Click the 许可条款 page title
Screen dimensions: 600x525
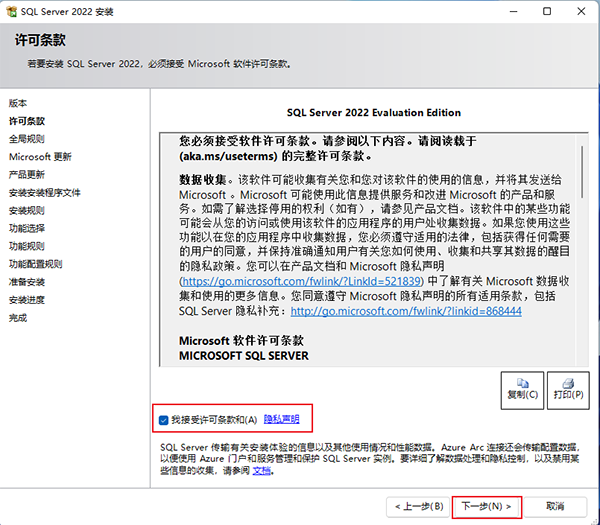(x=40, y=40)
